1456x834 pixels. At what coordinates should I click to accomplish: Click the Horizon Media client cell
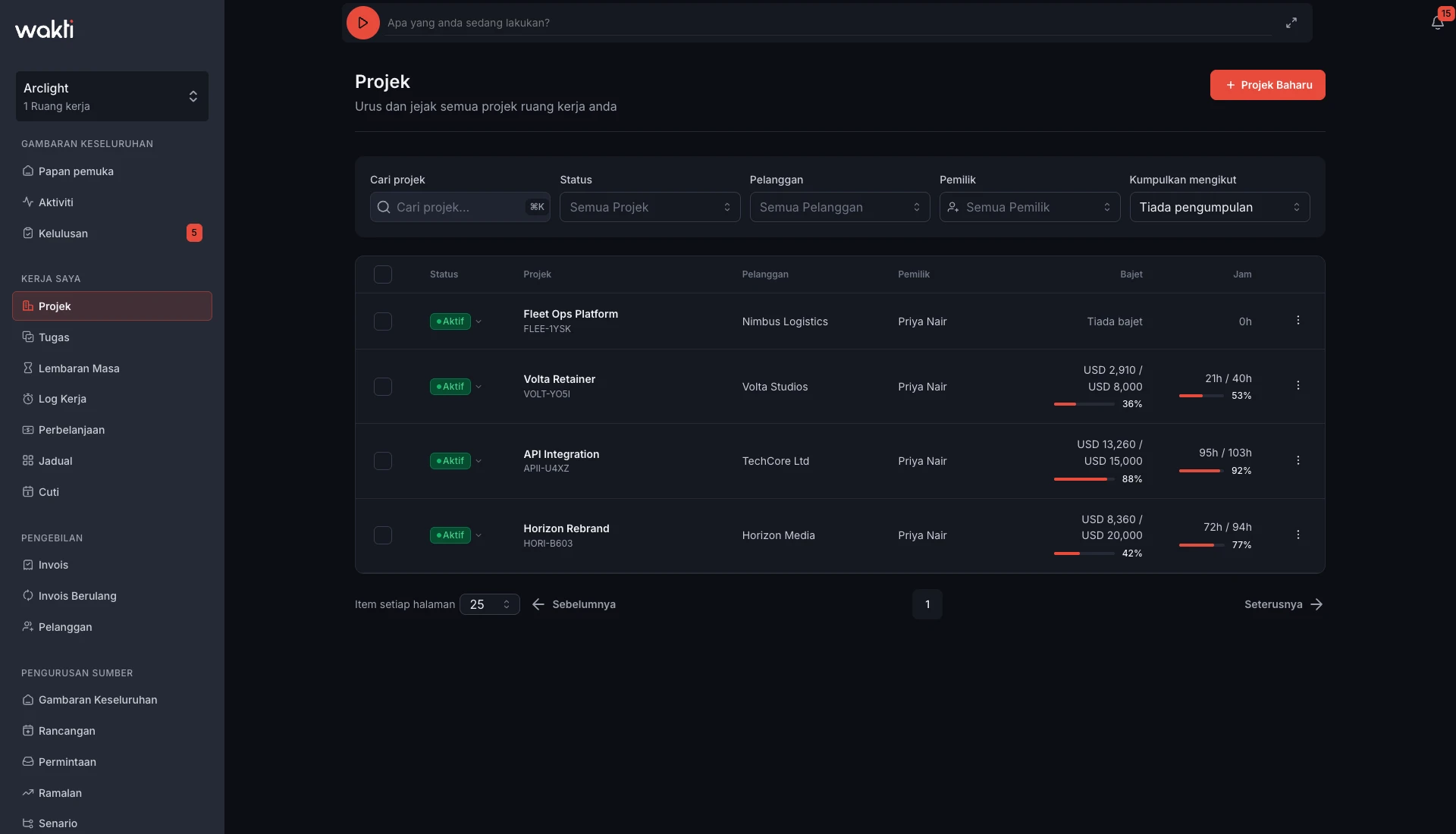[x=778, y=535]
